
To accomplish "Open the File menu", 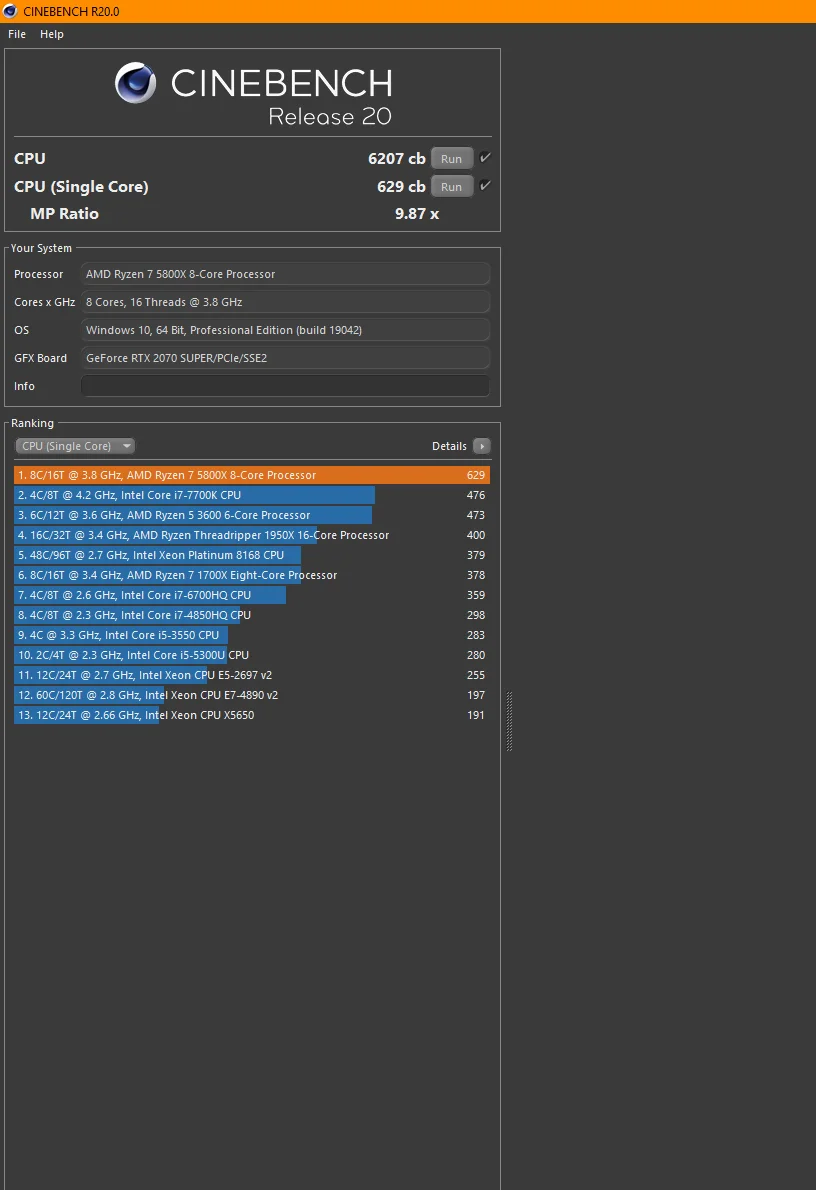I will point(17,34).
